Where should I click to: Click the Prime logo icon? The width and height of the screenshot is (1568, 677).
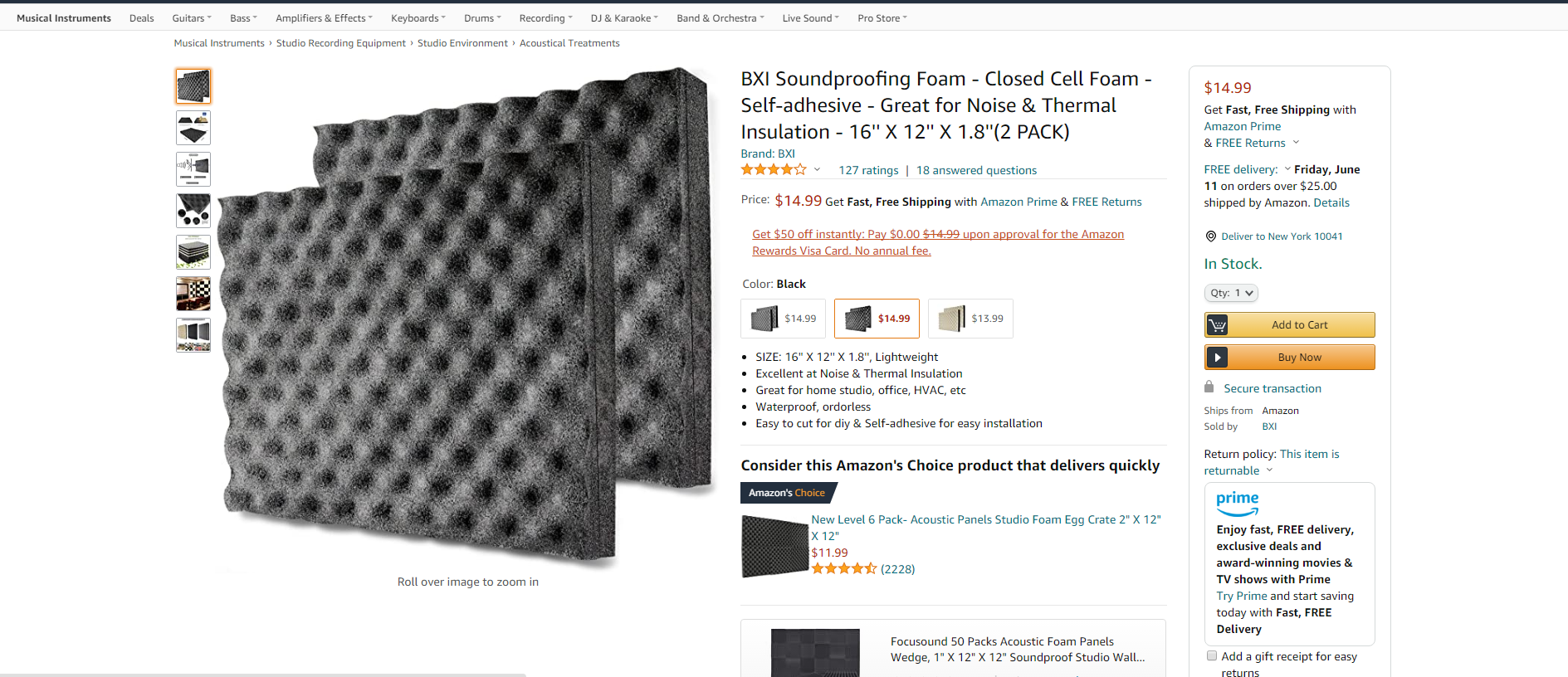[1237, 502]
